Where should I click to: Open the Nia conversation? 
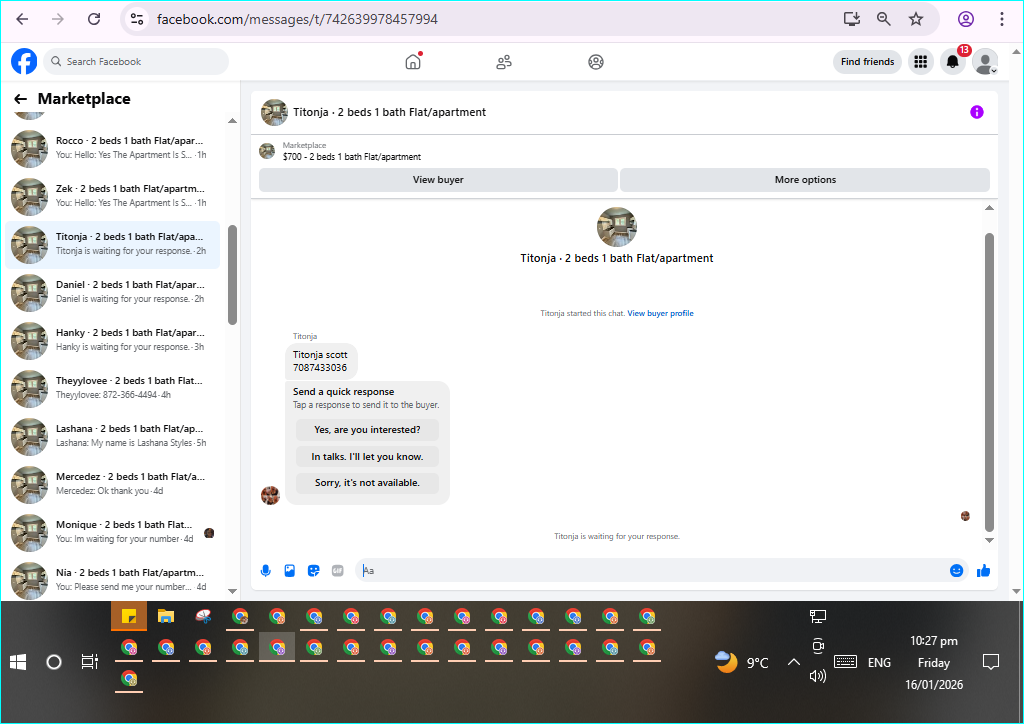tap(112, 580)
